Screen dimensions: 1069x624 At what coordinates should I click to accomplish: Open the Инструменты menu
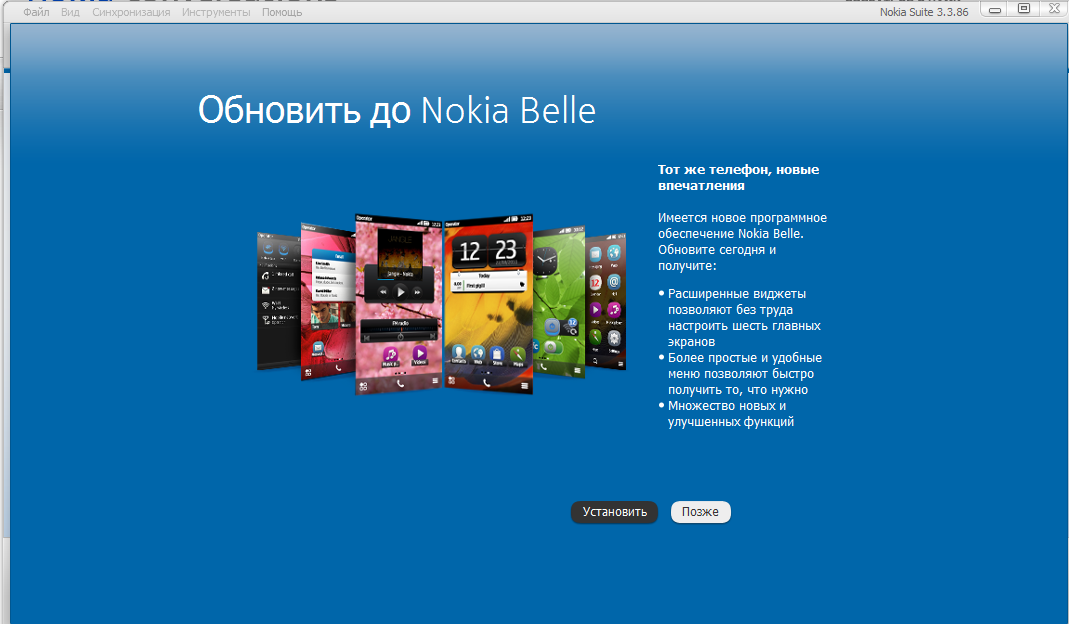click(216, 12)
